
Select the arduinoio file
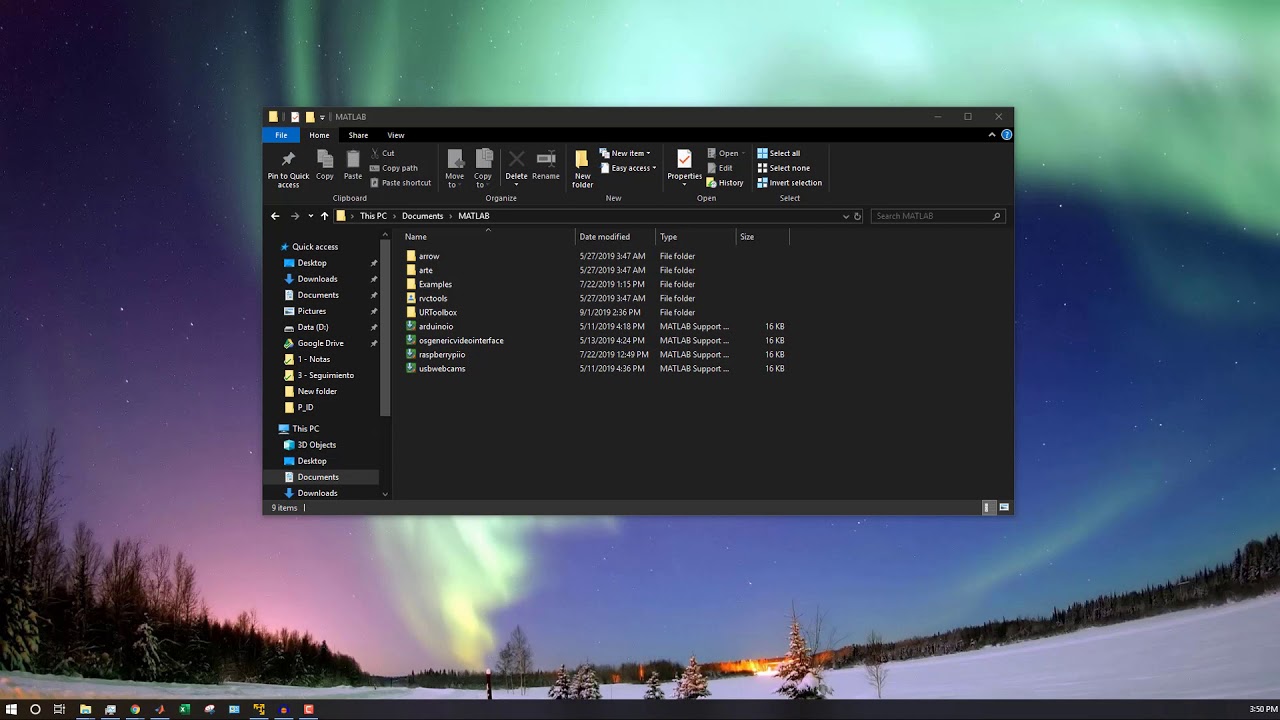pyautogui.click(x=436, y=326)
